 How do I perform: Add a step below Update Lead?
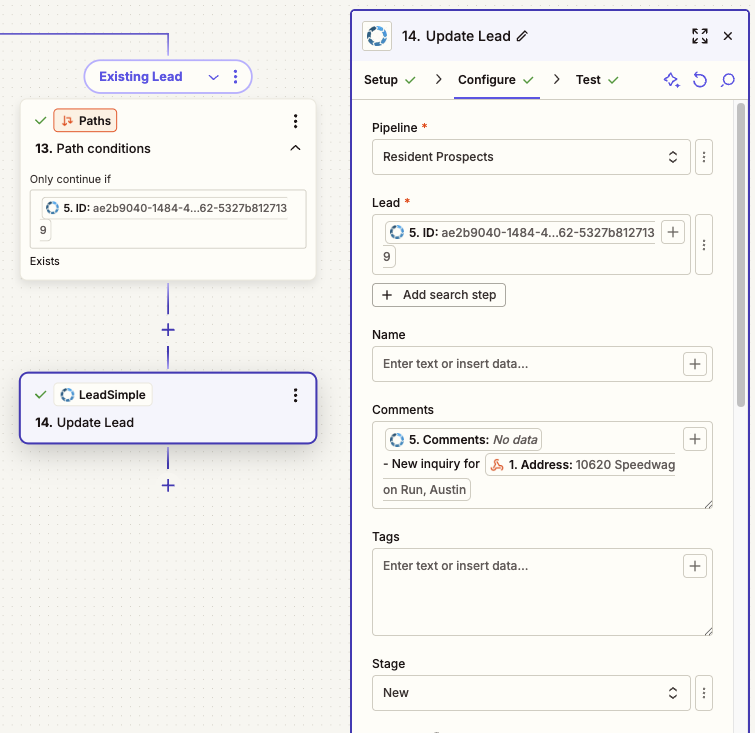point(168,485)
